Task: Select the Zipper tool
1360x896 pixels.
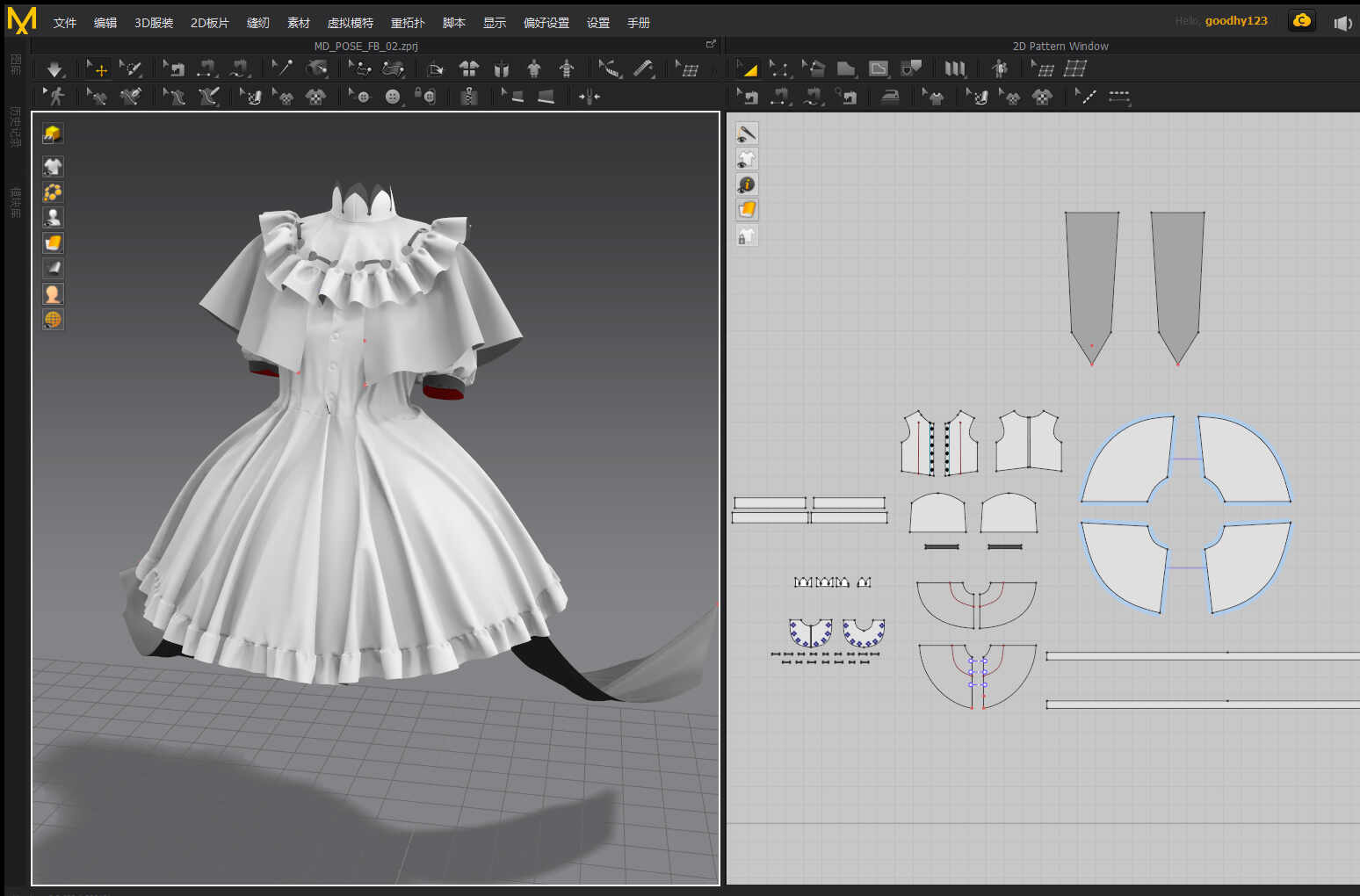Action: (x=469, y=97)
